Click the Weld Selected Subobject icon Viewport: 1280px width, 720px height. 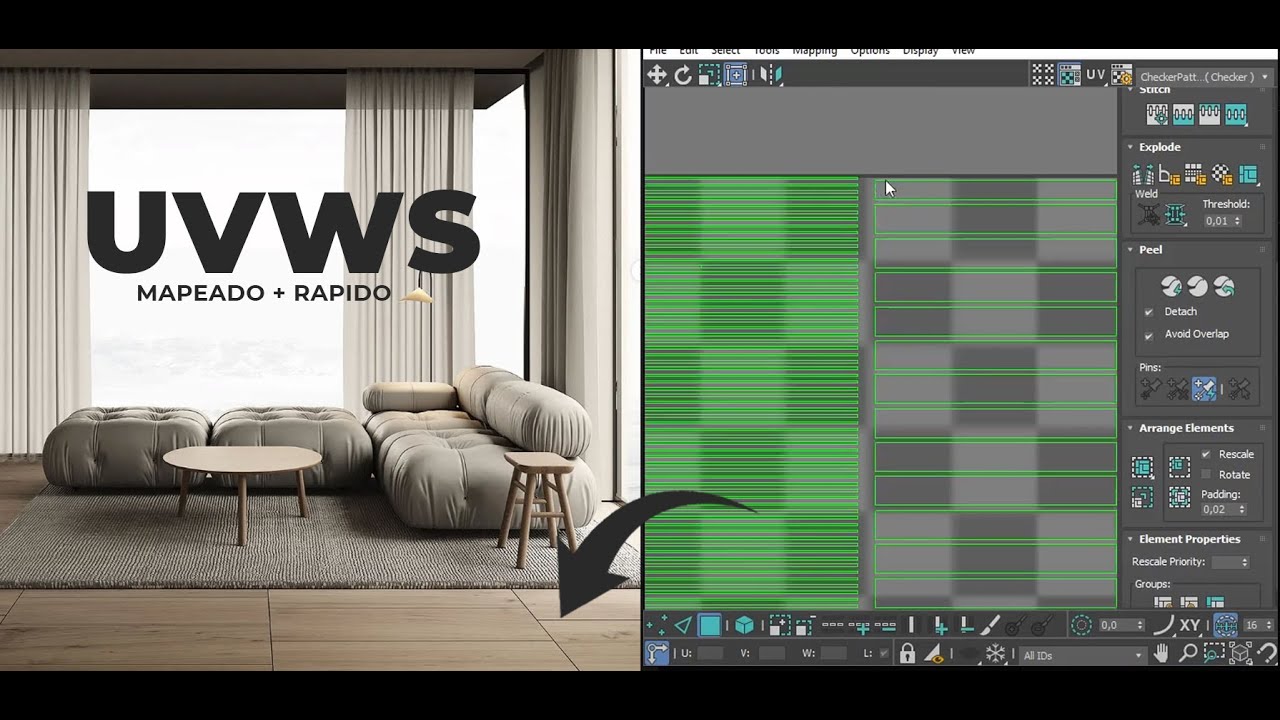[1175, 214]
